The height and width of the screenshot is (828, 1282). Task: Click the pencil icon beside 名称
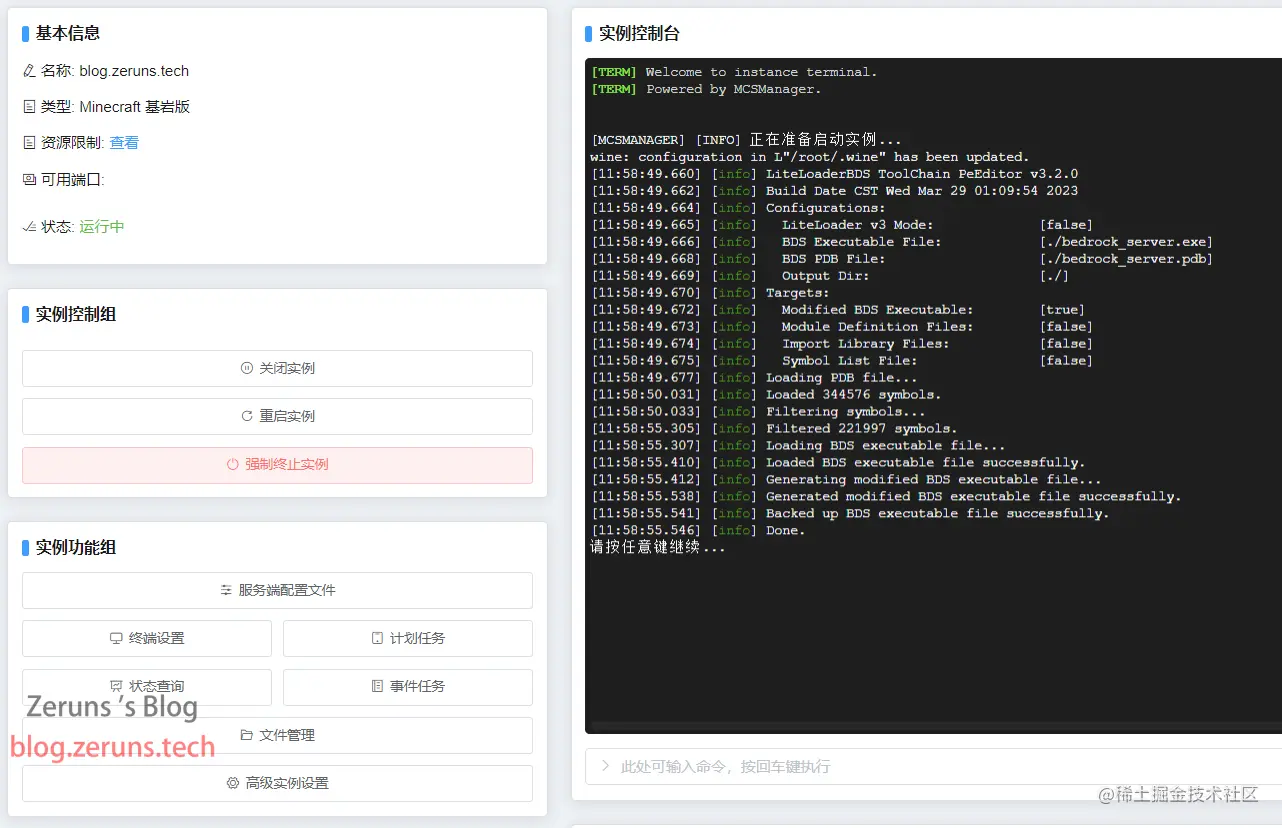(x=28, y=71)
